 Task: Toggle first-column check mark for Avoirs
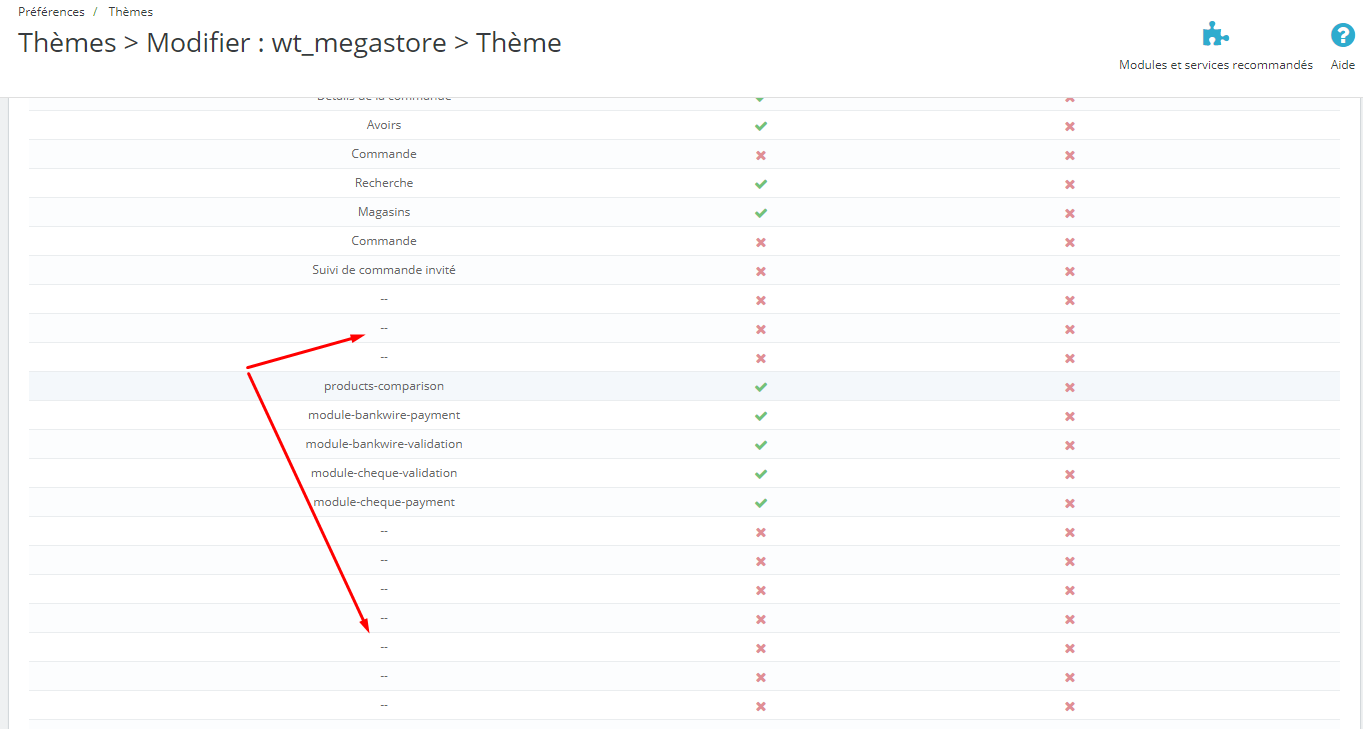click(x=761, y=126)
